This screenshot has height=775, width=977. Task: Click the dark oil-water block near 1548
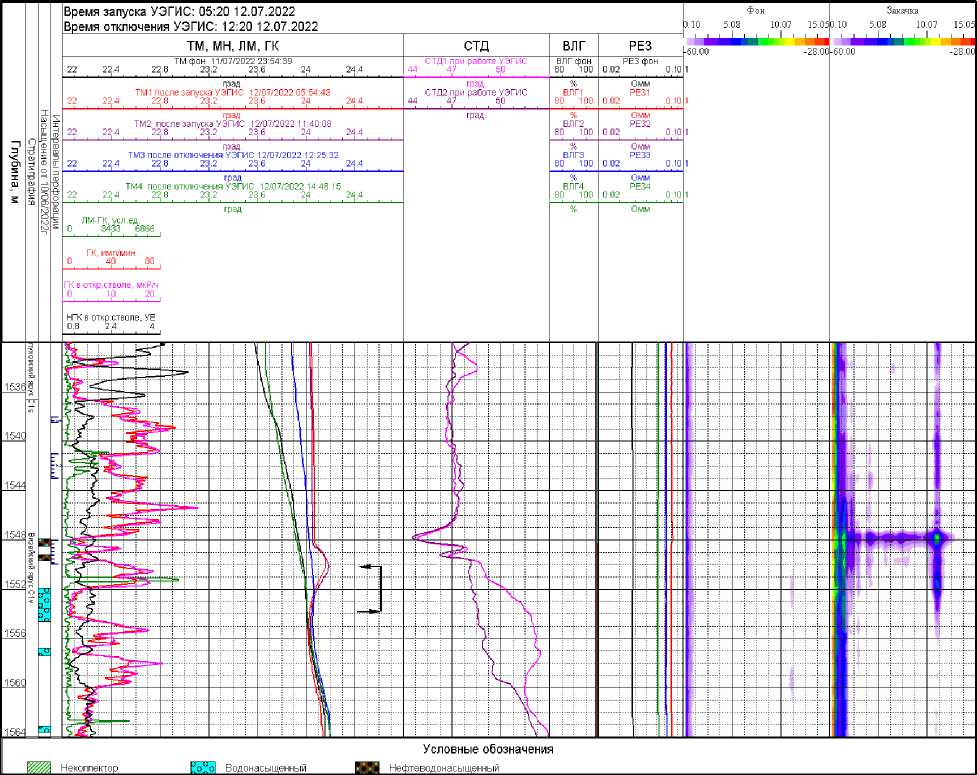pyautogui.click(x=44, y=543)
